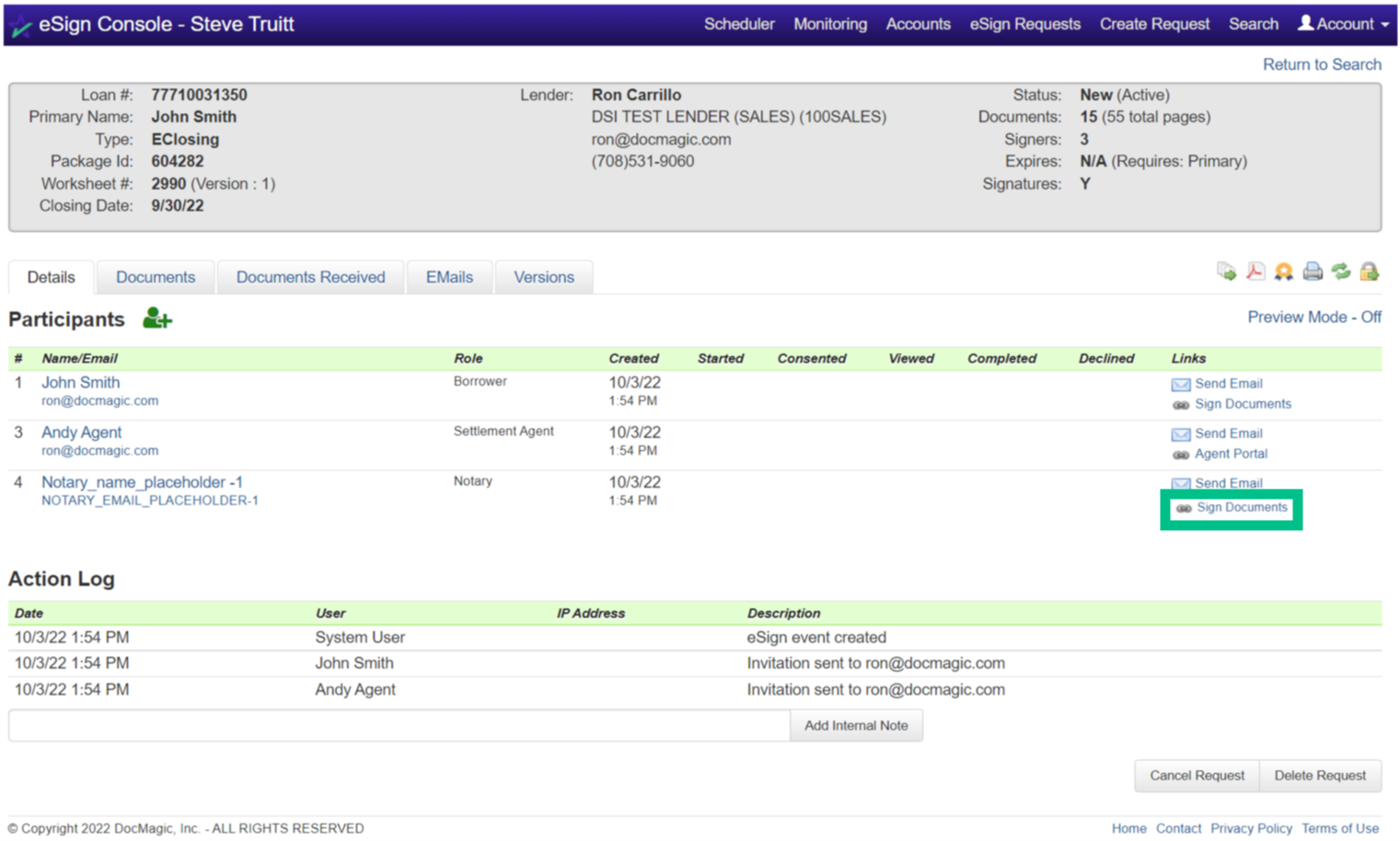The width and height of the screenshot is (1400, 841).
Task: Click the envelope icon in Andy Agent's row
Action: [1181, 433]
